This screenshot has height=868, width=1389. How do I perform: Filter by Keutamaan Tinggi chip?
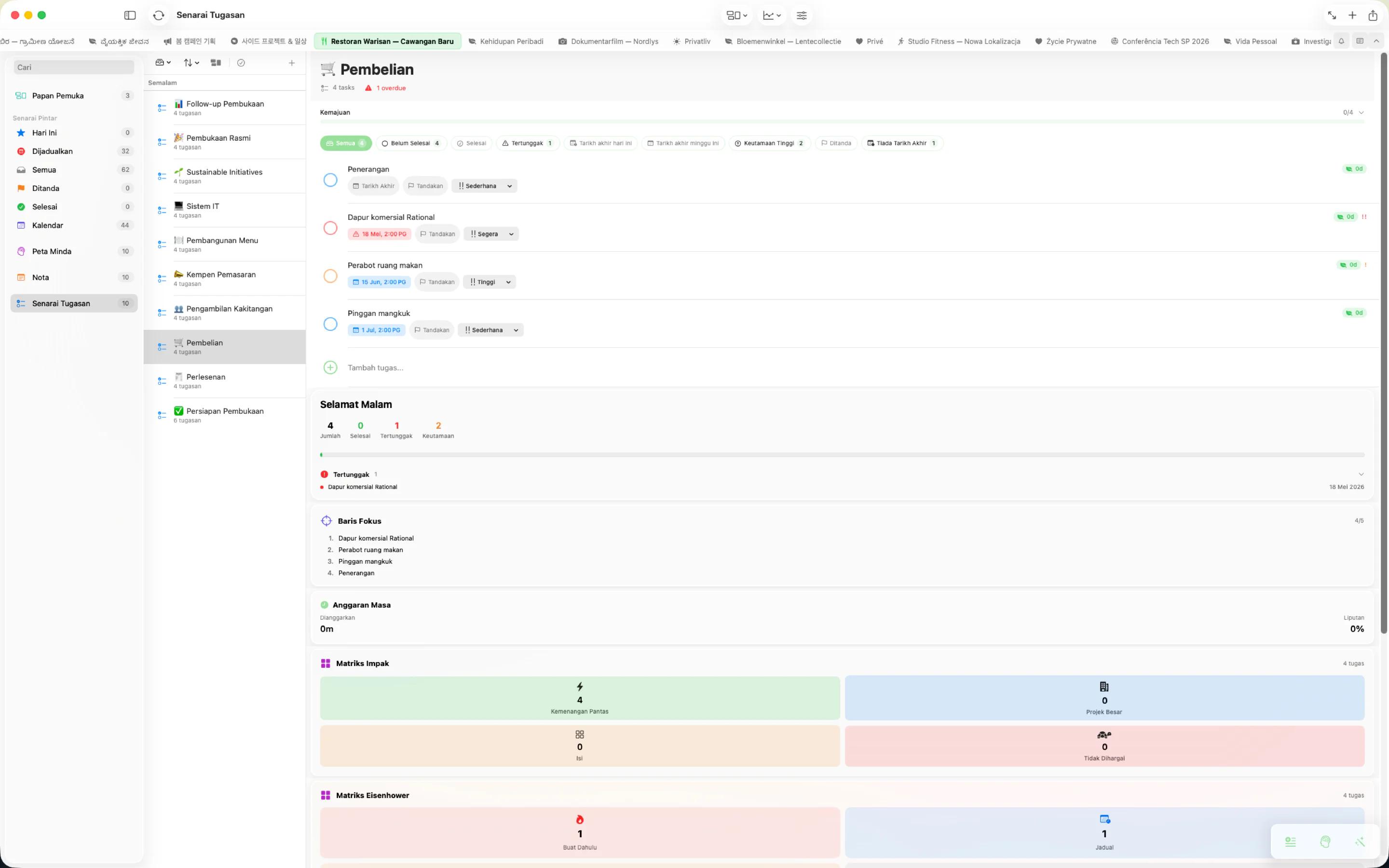point(770,144)
